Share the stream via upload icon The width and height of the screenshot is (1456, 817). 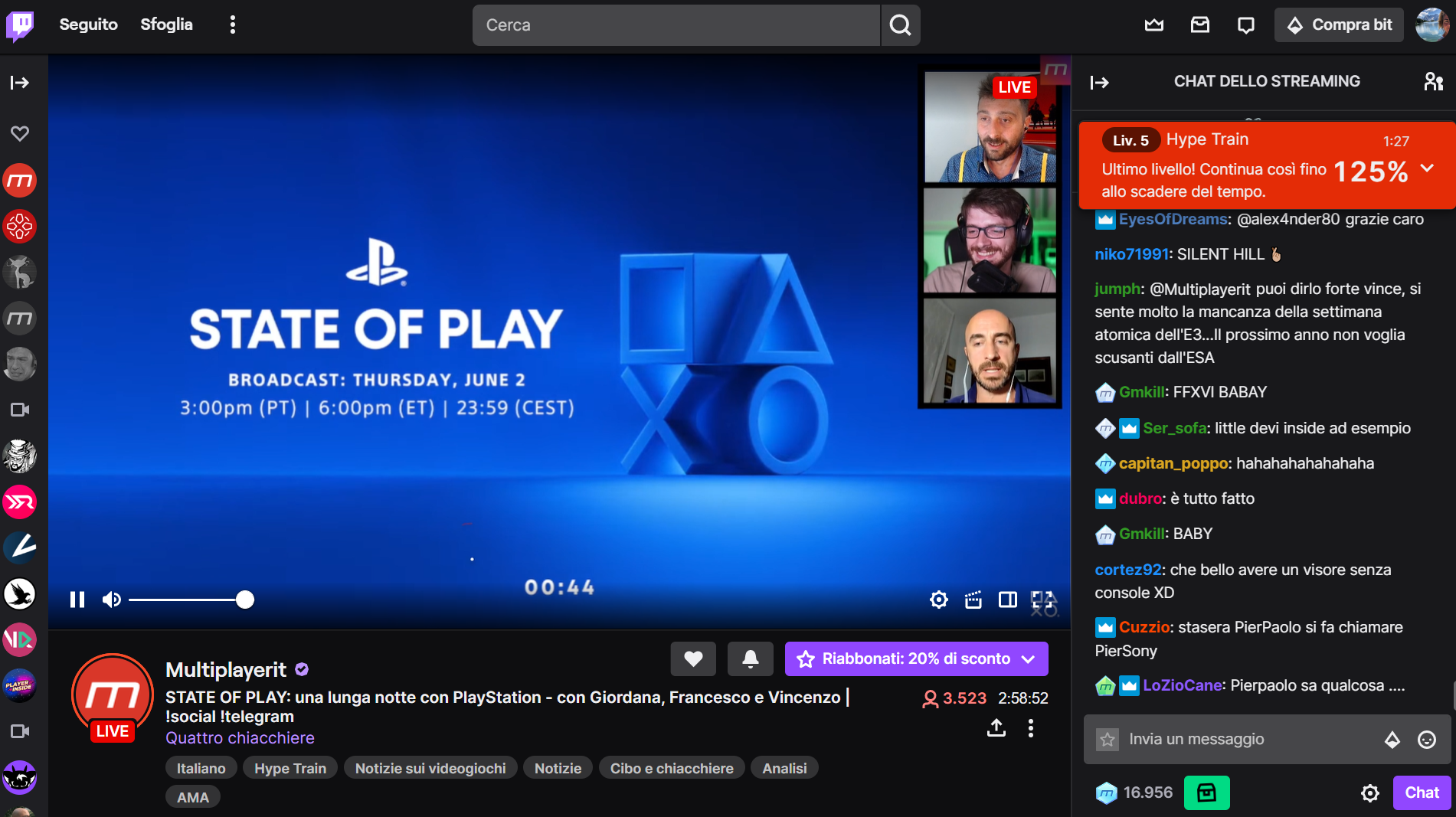point(996,727)
